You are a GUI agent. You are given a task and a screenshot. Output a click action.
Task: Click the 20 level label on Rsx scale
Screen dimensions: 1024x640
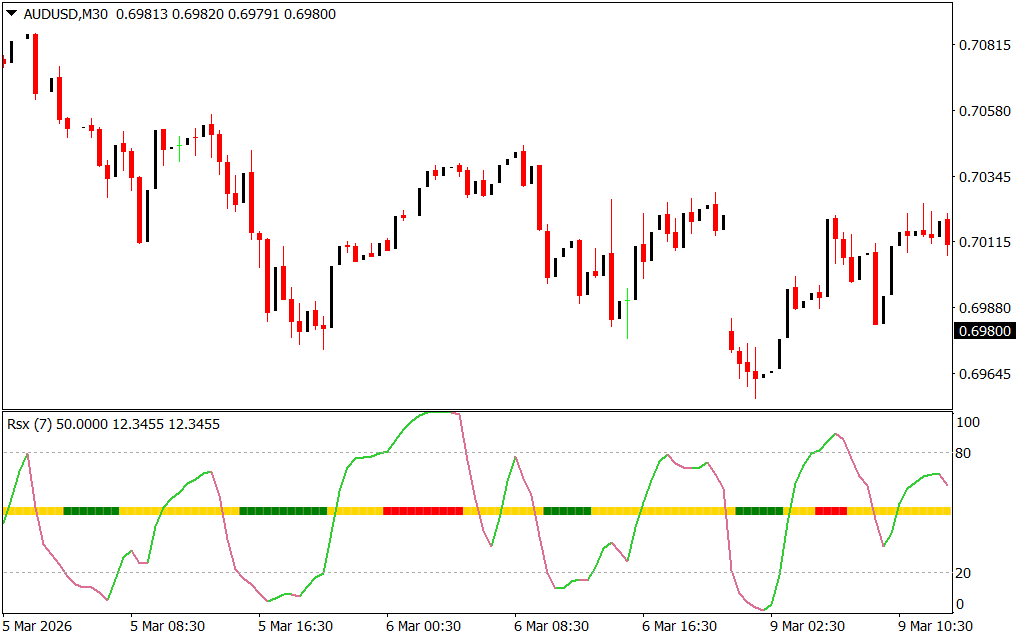pyautogui.click(x=966, y=572)
